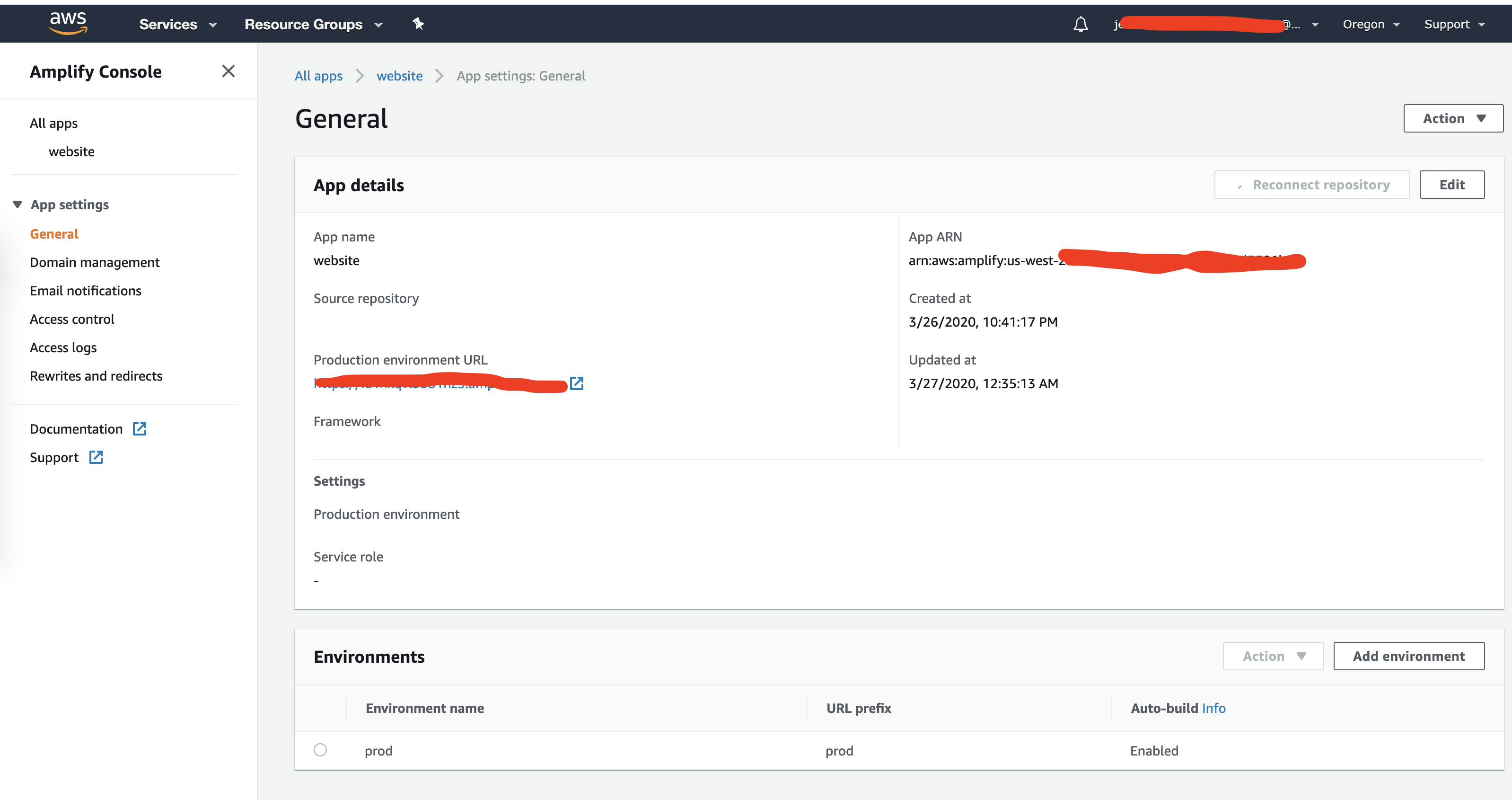This screenshot has width=1512, height=800.
Task: Click the pin shortcuts icon in the top bar
Action: [x=418, y=24]
